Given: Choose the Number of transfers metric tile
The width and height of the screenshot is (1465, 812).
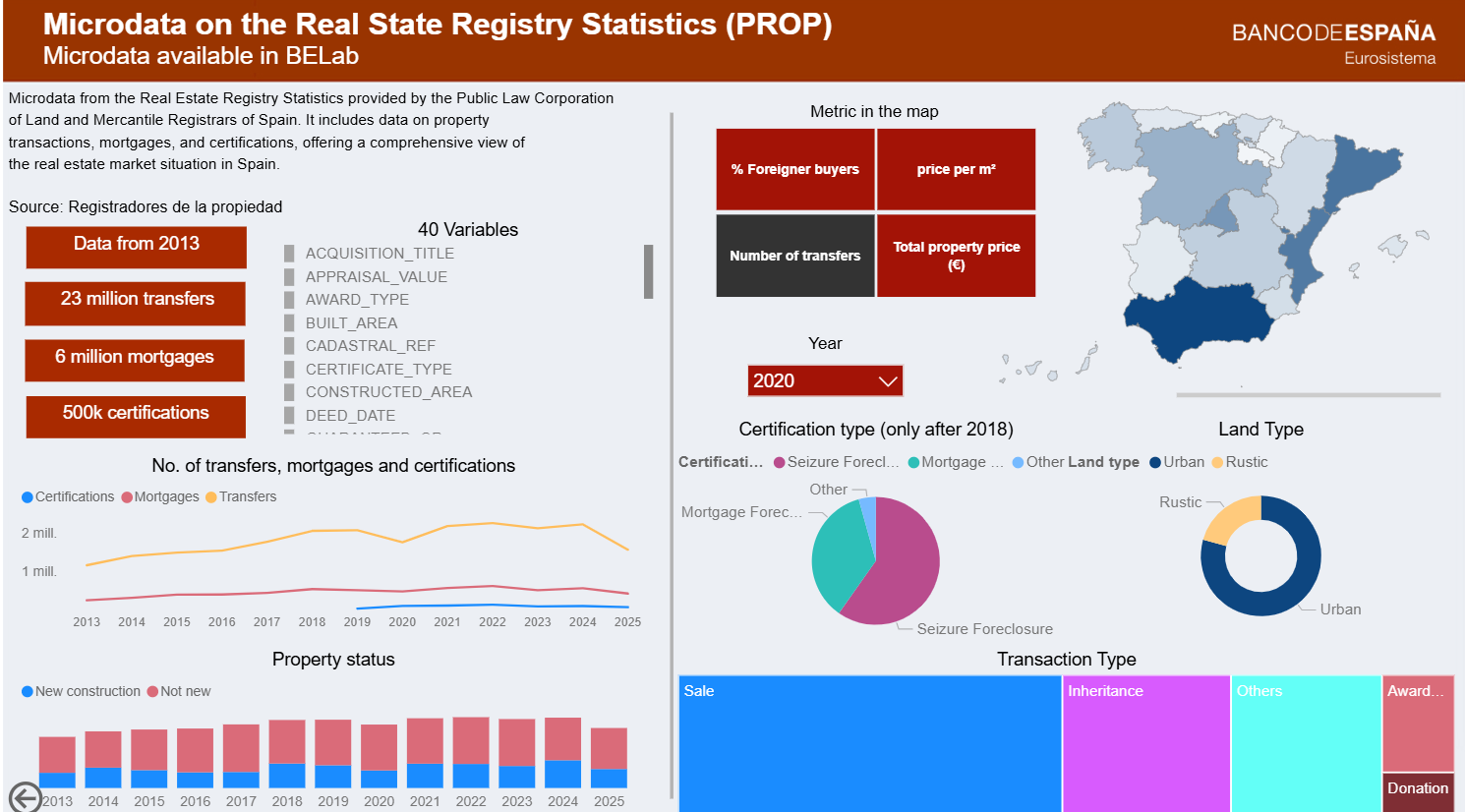Looking at the screenshot, I should click(x=794, y=256).
